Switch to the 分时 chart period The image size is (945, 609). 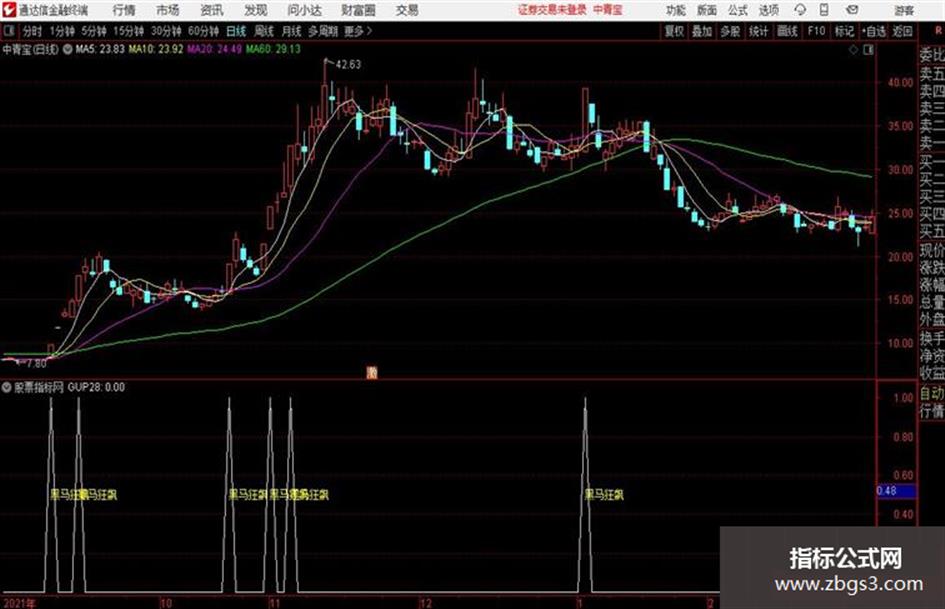click(33, 31)
